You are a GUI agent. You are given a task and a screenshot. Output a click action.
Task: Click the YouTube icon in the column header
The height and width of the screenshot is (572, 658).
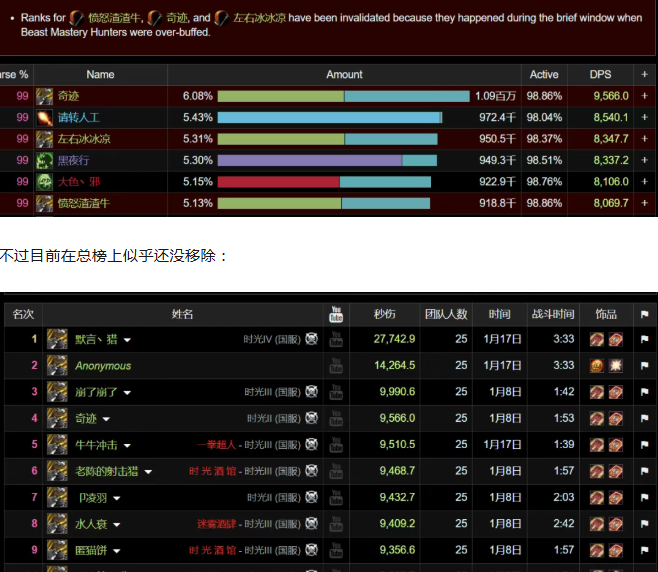(x=336, y=314)
